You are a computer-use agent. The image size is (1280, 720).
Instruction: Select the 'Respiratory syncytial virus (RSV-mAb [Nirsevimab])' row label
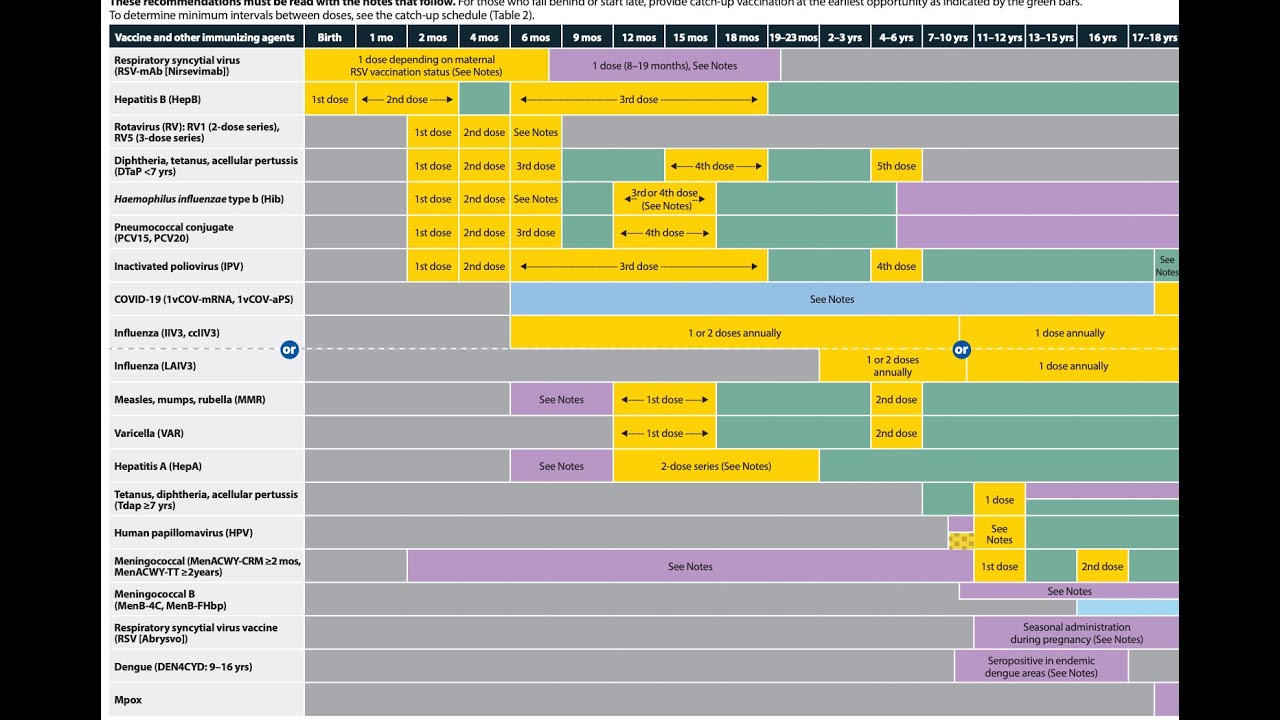click(x=205, y=65)
